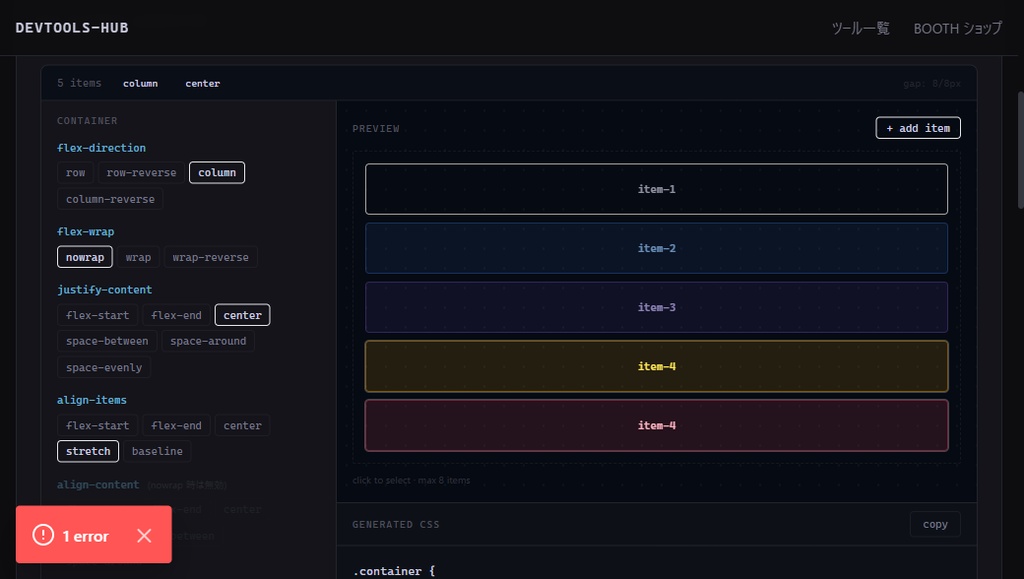Choose space-around for justify-content

coord(208,341)
